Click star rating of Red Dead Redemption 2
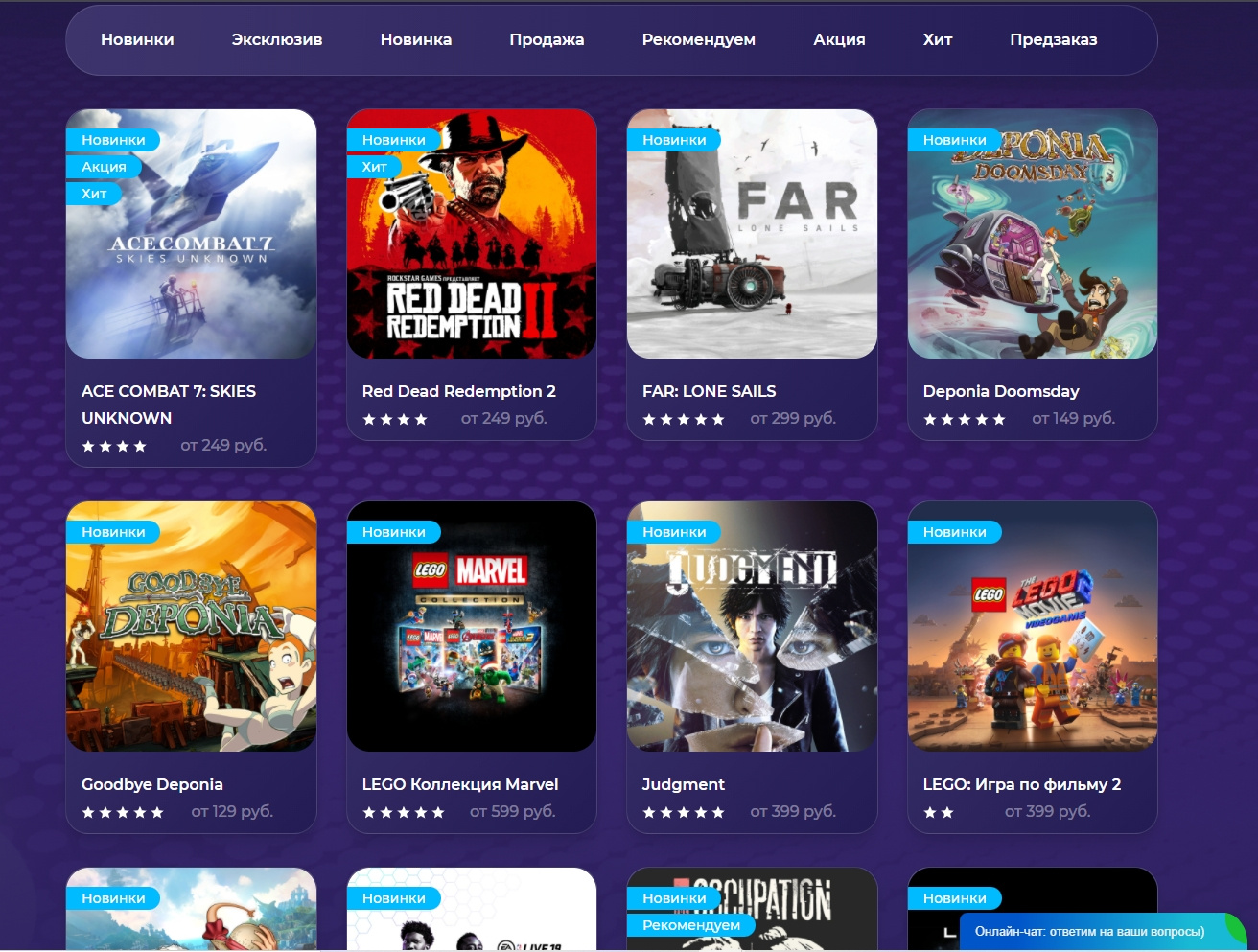This screenshot has height=952, width=1258. coord(395,419)
